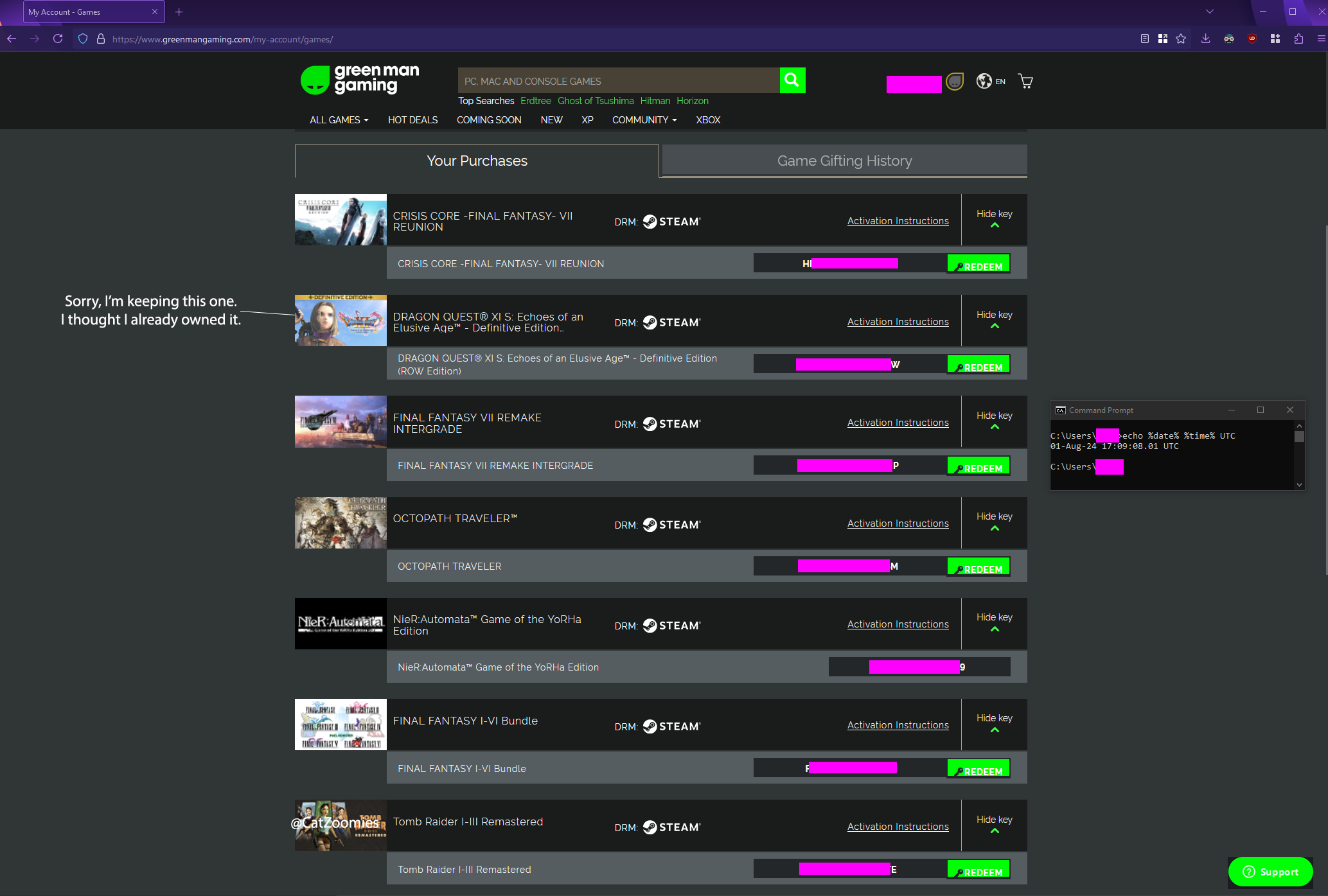Switch to Game Gifting History tab
Image resolution: width=1328 pixels, height=896 pixels.
(x=844, y=161)
